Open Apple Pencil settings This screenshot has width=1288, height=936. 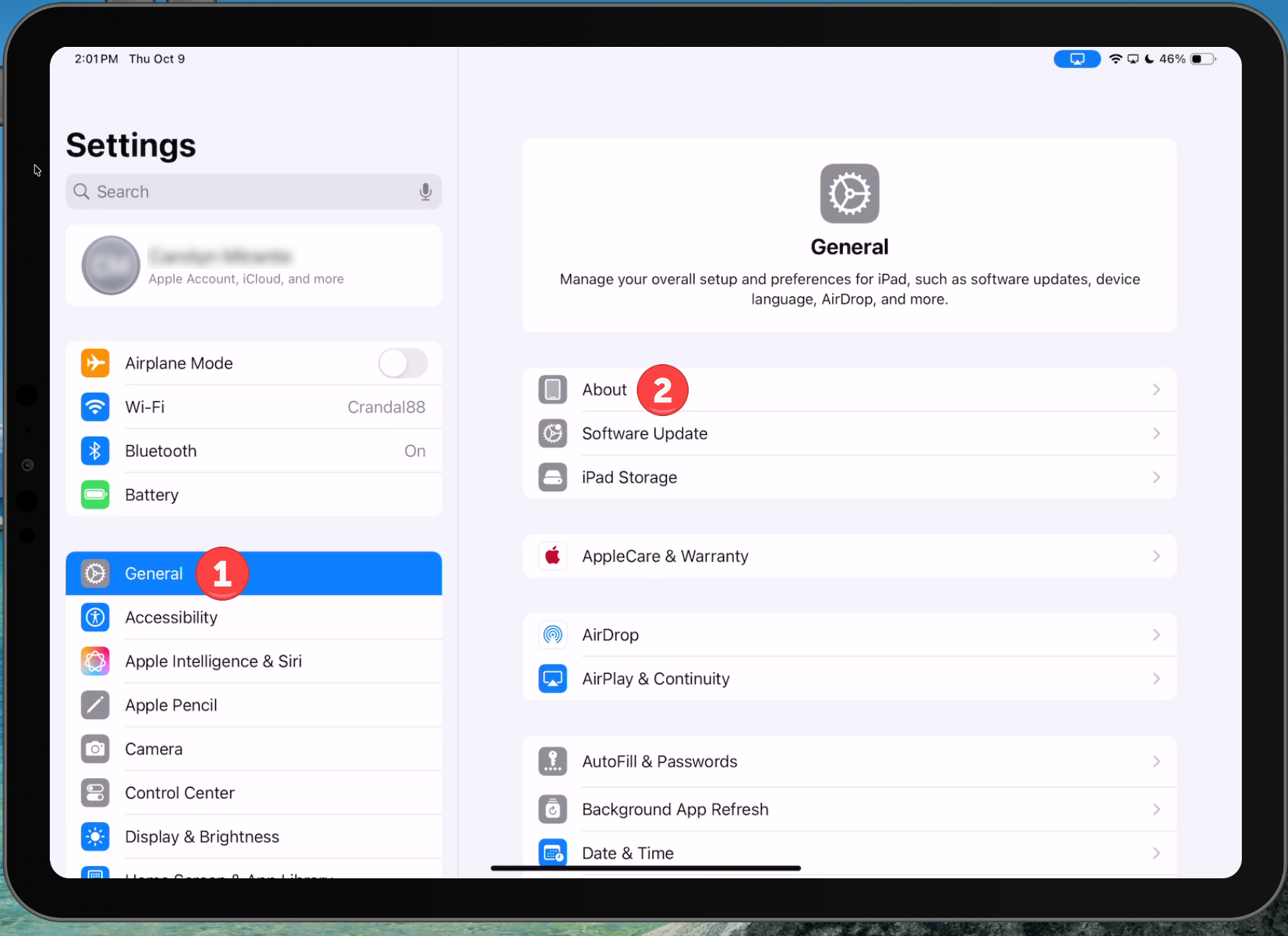pyautogui.click(x=254, y=705)
